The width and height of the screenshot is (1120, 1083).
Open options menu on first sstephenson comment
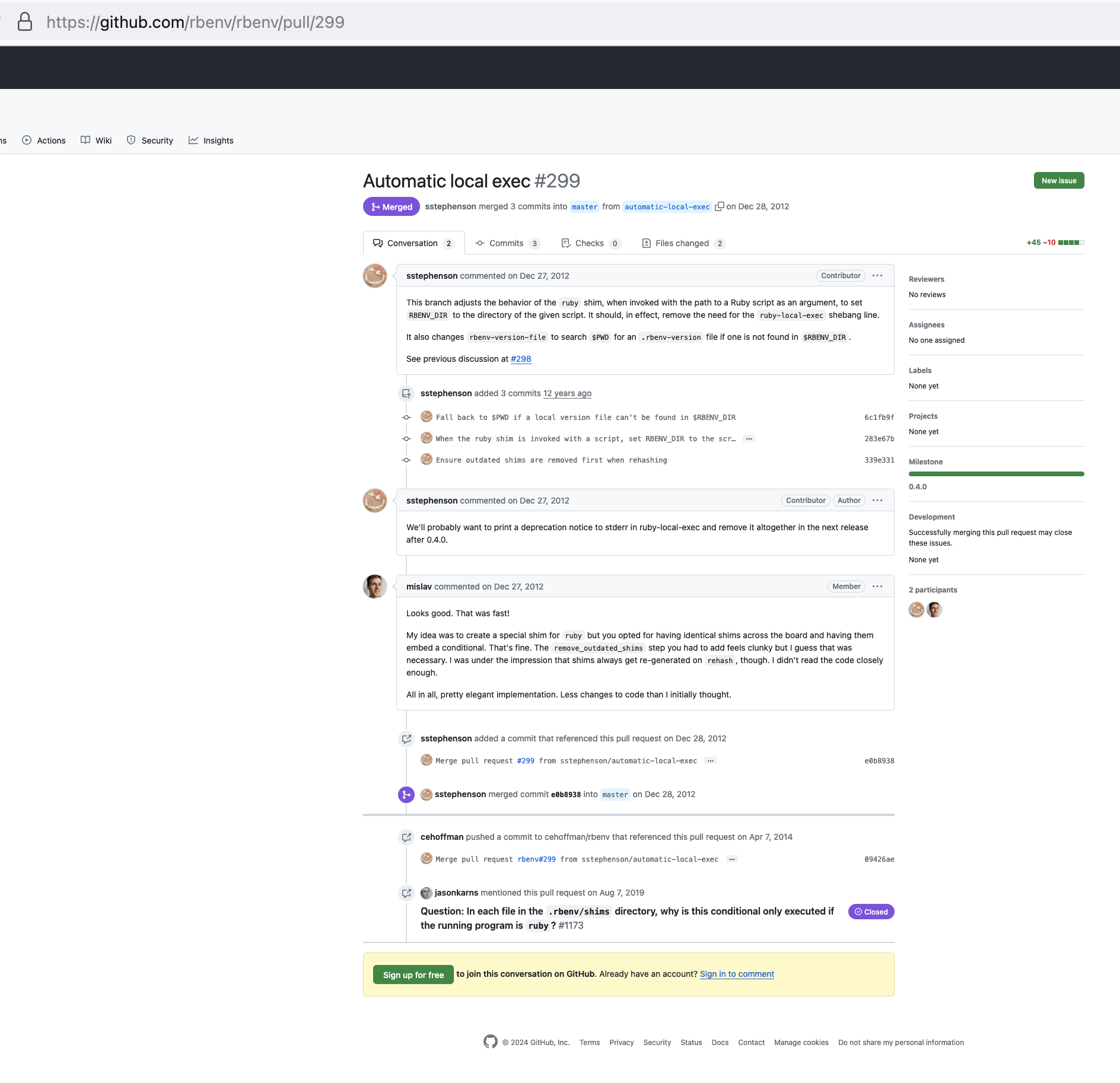coord(877,276)
